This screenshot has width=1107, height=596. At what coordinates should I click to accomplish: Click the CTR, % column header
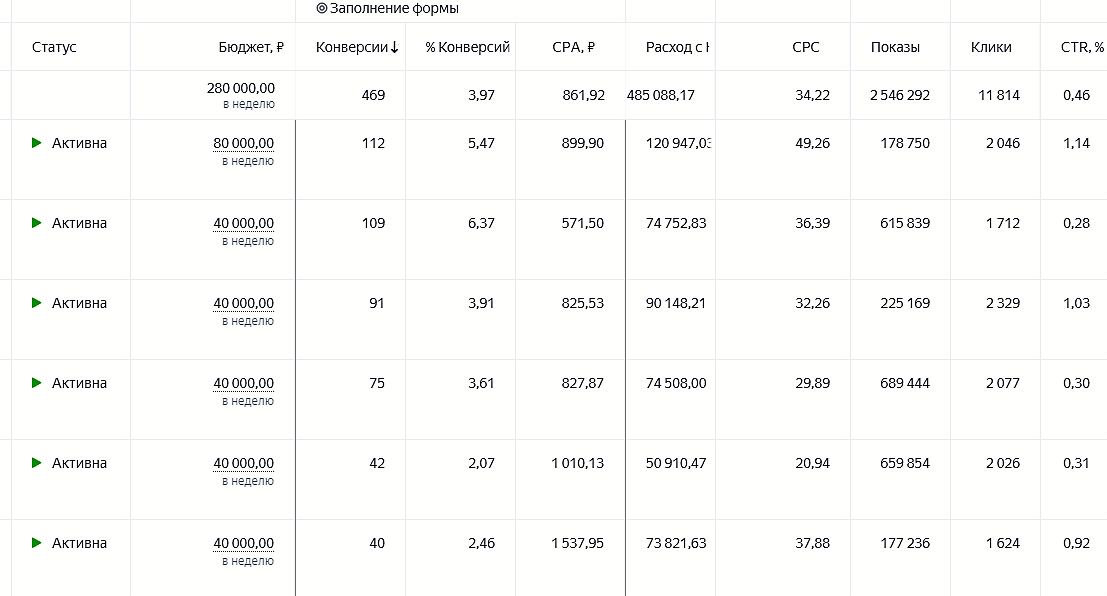[x=1082, y=47]
